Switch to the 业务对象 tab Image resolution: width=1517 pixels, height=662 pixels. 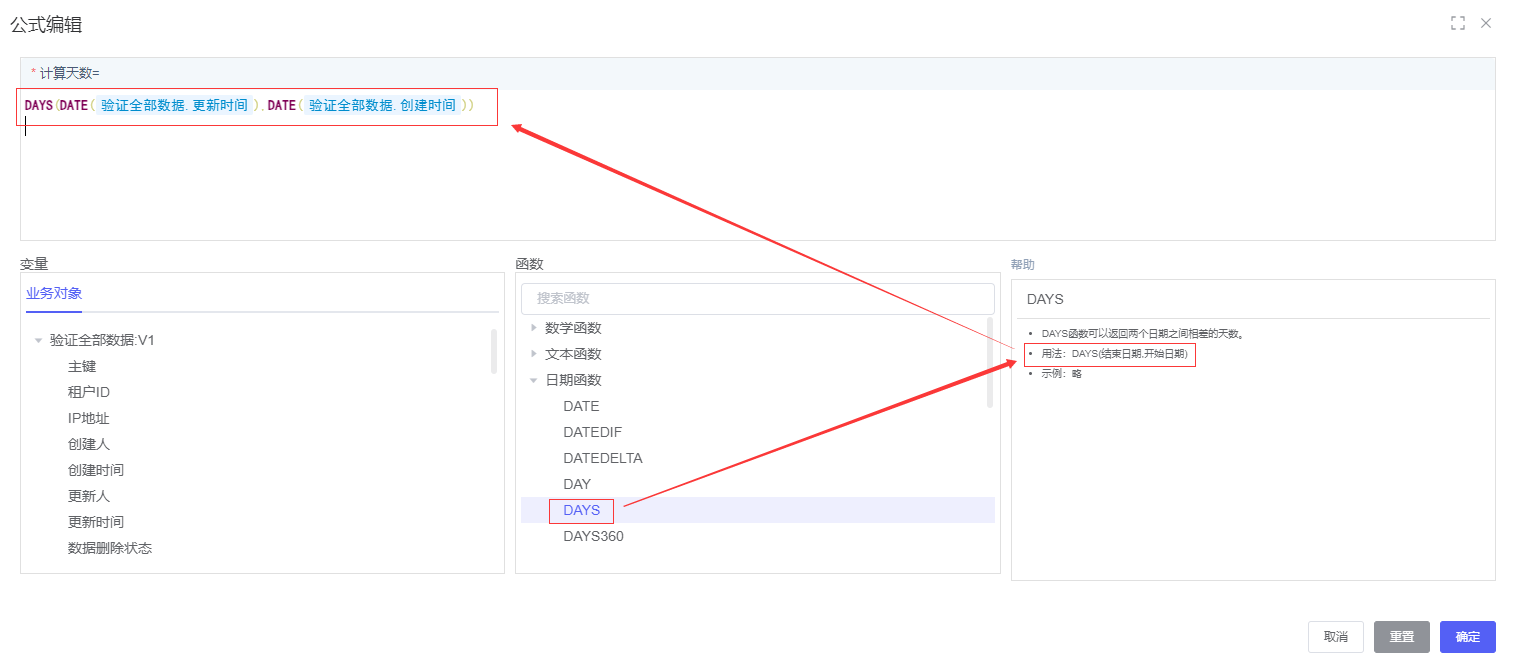pos(54,294)
